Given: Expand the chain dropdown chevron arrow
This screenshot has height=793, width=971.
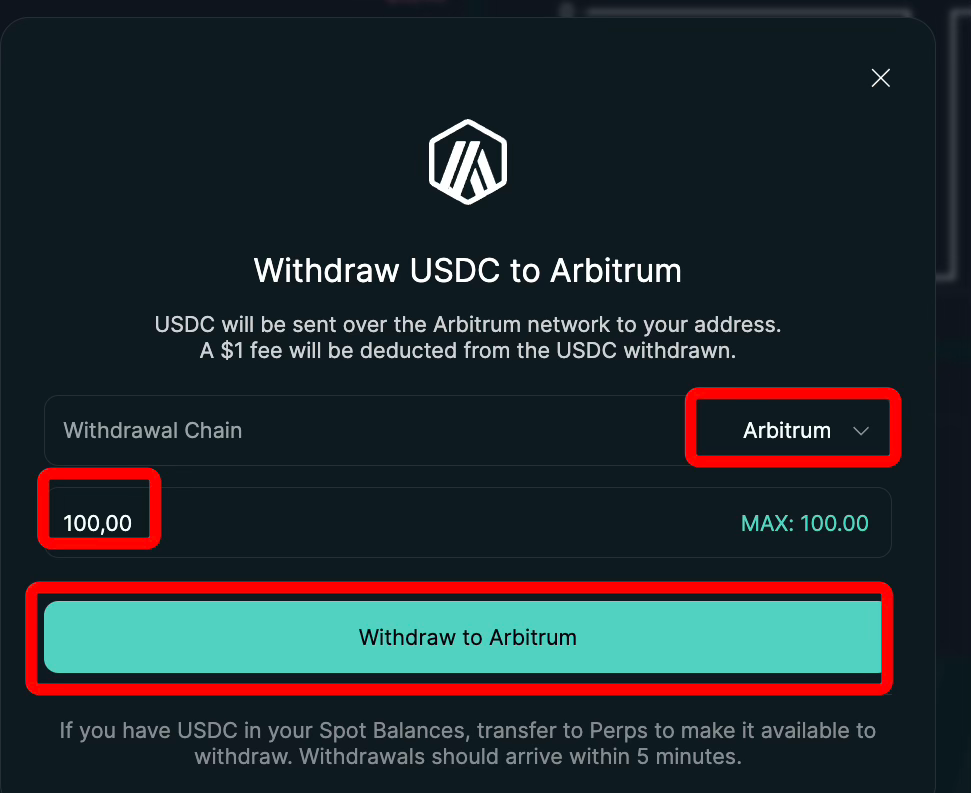Looking at the screenshot, I should pyautogui.click(x=861, y=431).
